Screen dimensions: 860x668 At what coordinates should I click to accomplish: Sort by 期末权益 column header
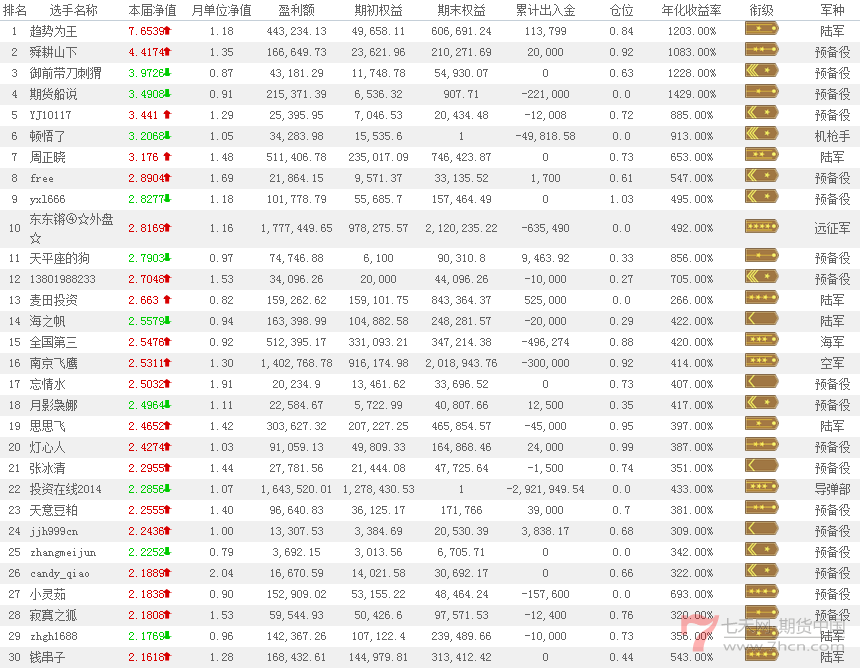pos(461,10)
